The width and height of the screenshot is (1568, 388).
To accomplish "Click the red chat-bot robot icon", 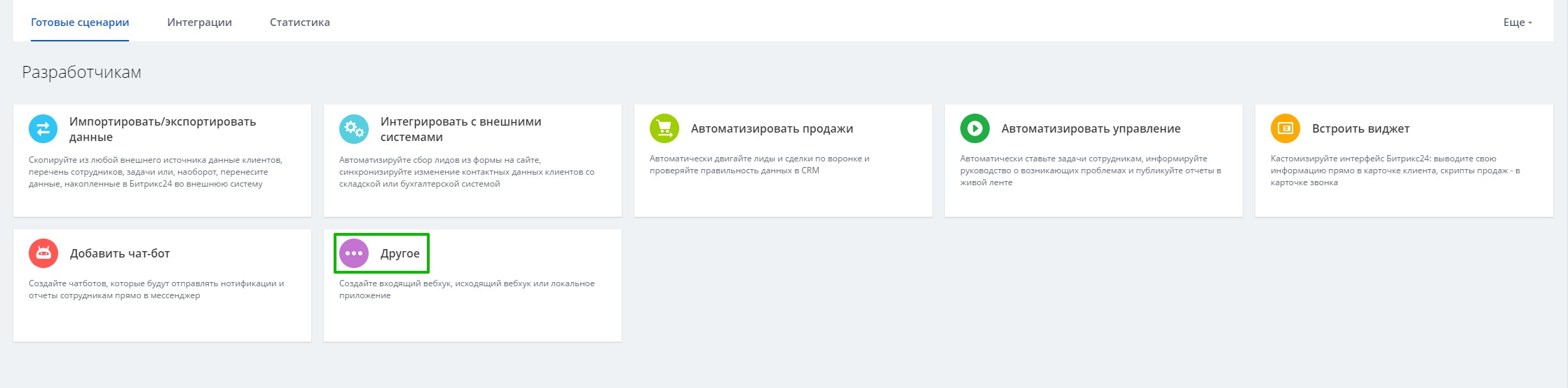I will pyautogui.click(x=43, y=253).
